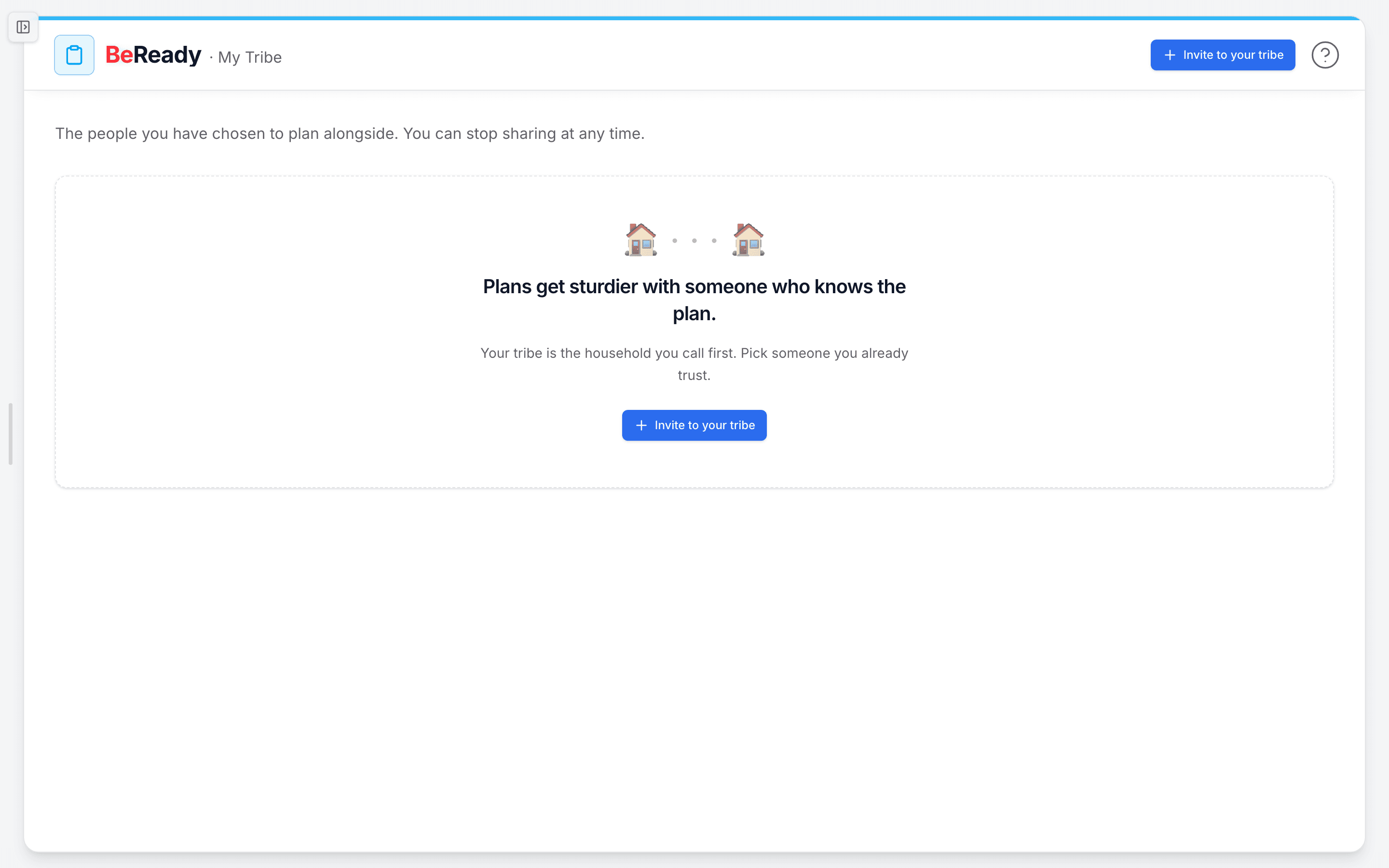
Task: Click 'Your tribe is the household' description
Action: pyautogui.click(x=694, y=364)
